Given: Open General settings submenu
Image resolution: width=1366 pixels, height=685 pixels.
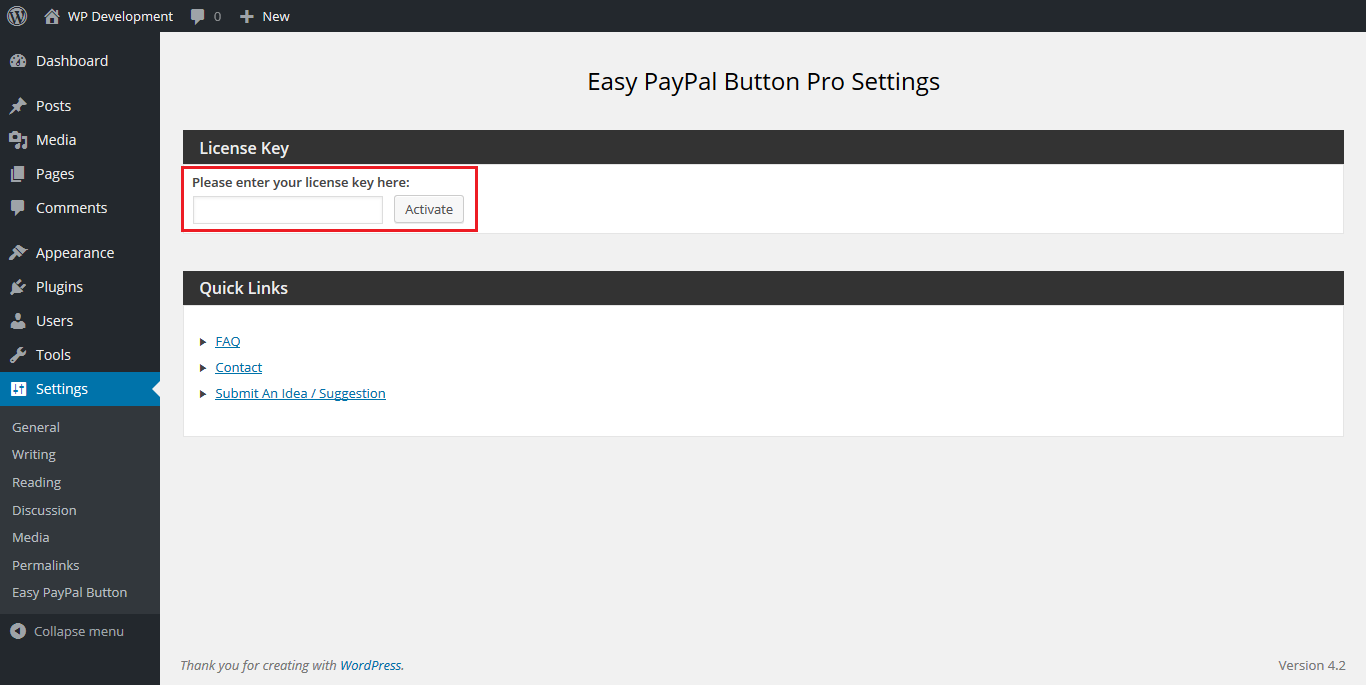Looking at the screenshot, I should [x=36, y=427].
